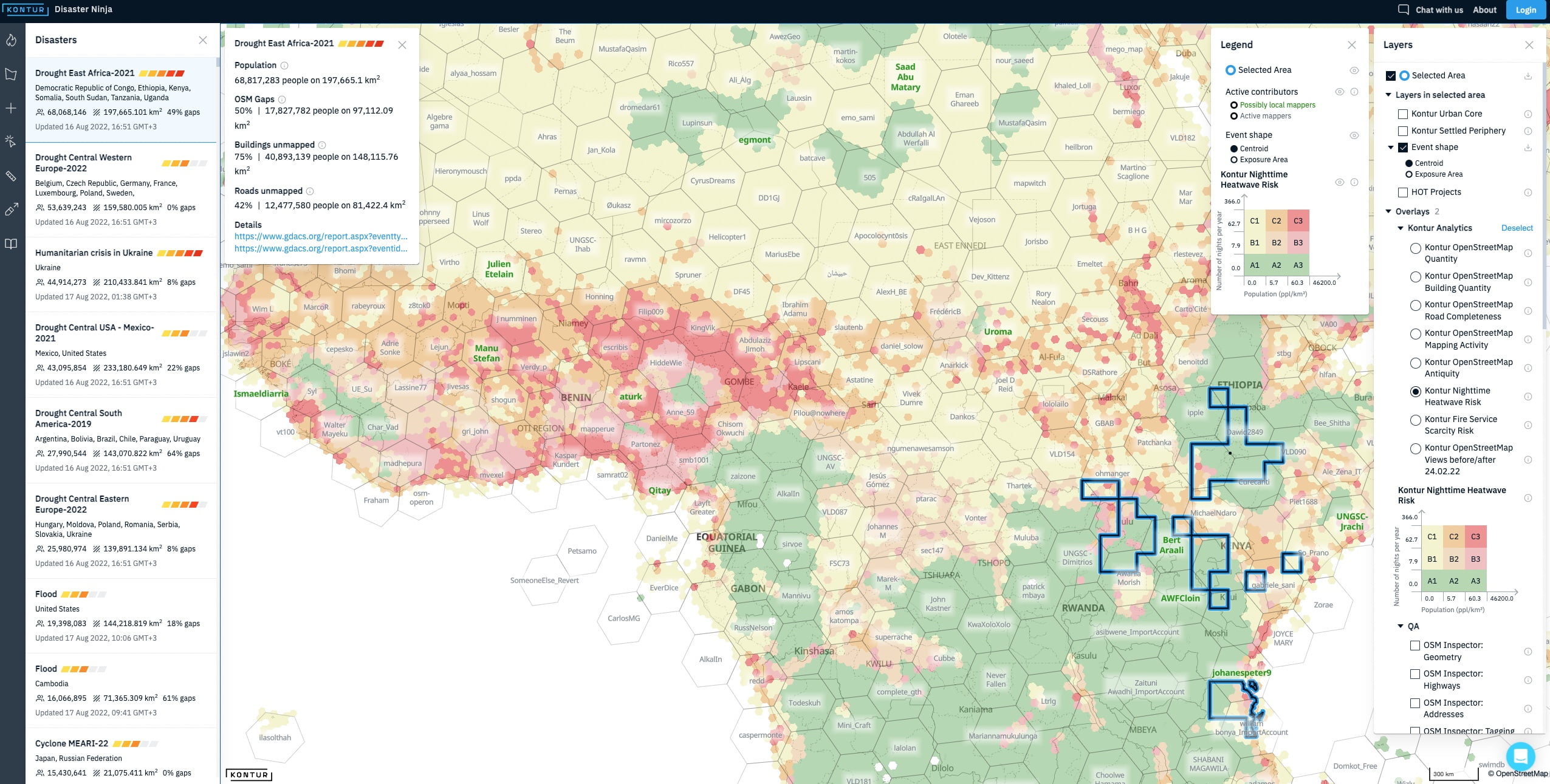Enable the HOT Projects checkbox

tap(1403, 193)
